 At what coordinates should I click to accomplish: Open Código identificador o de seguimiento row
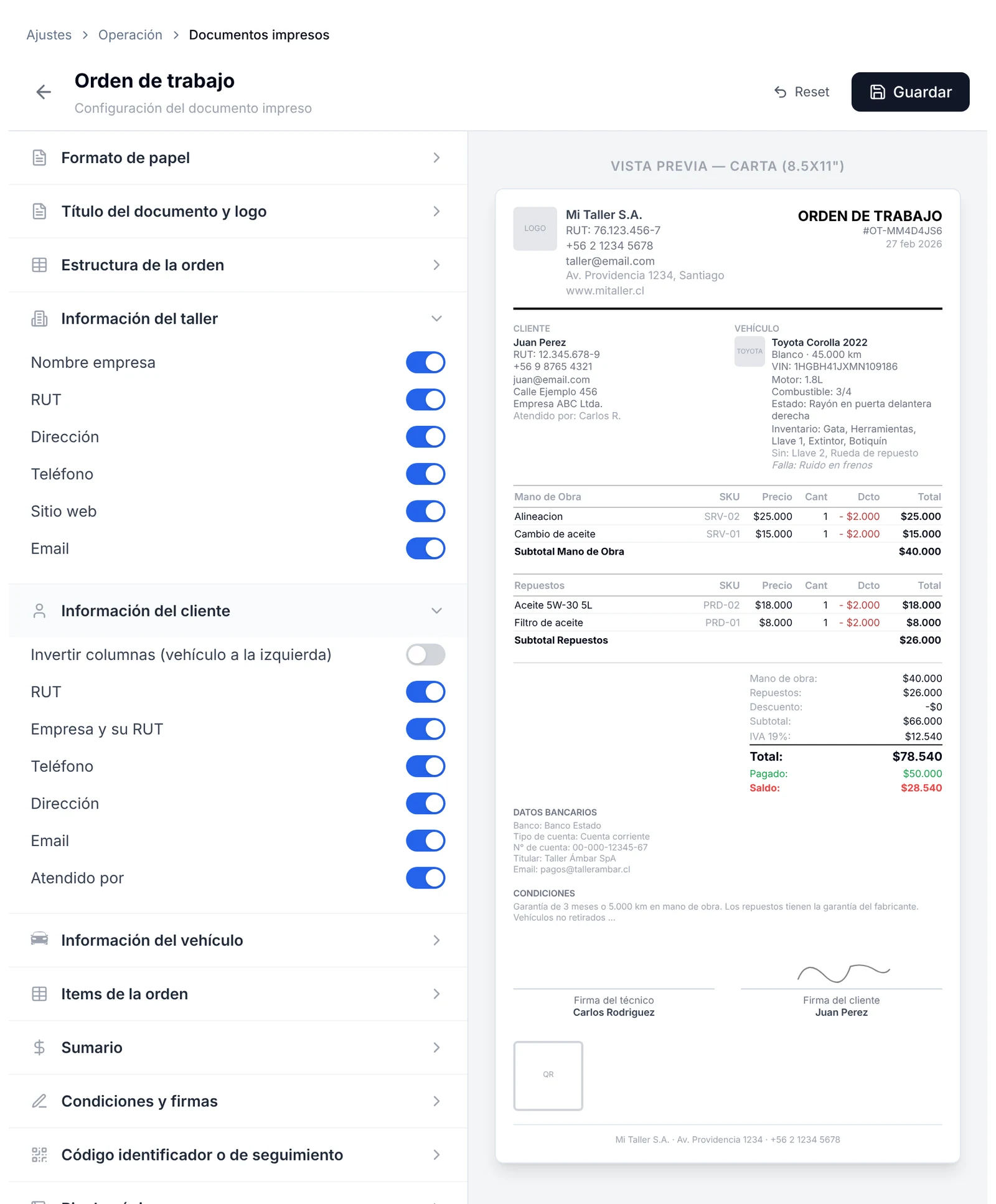click(238, 1155)
